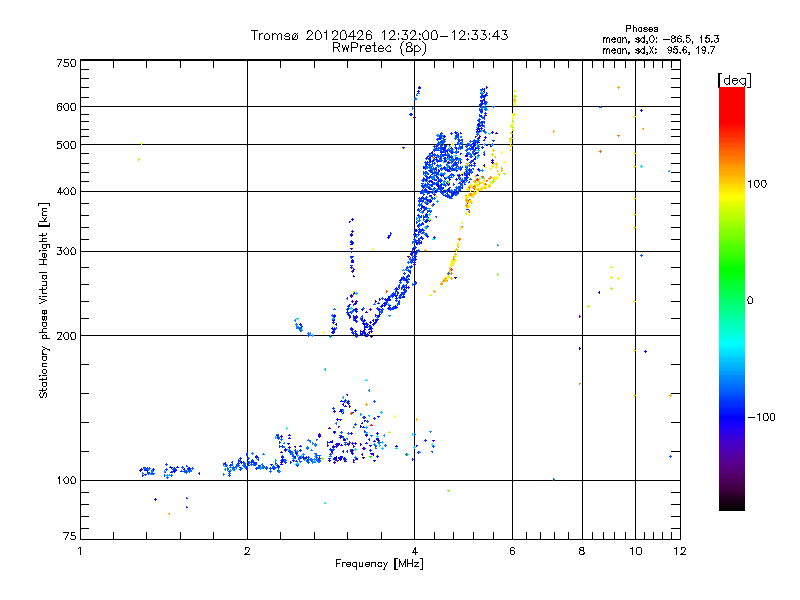The height and width of the screenshot is (600, 800).
Task: Click the x-axis tick label '8'
Action: tap(582, 552)
